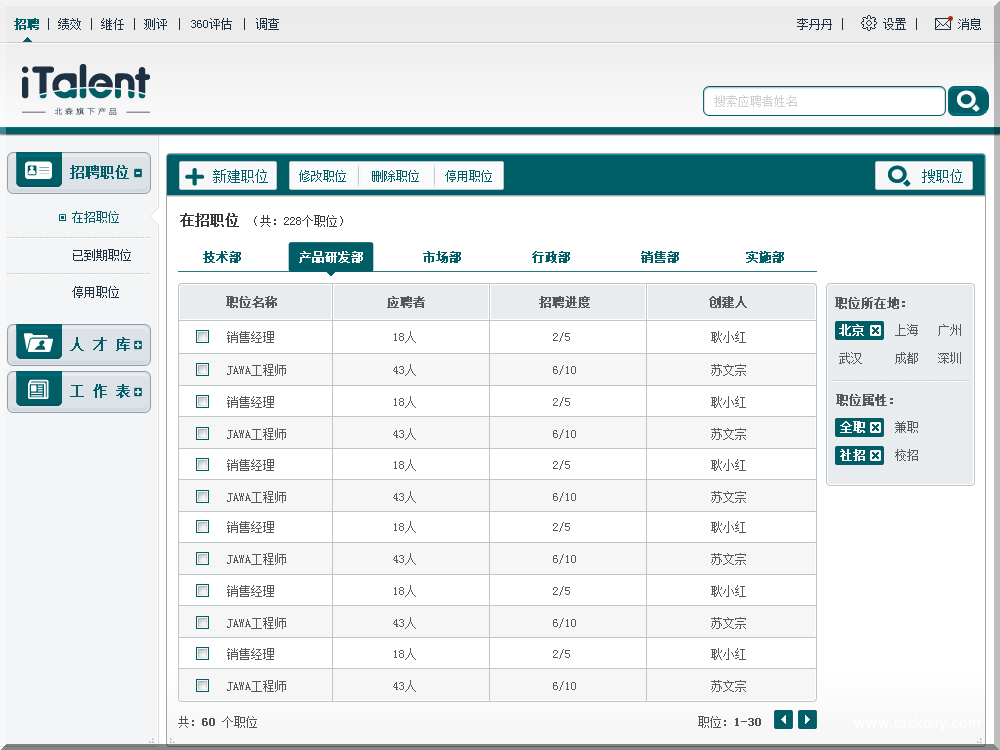Check the first JAWA工程师 row checkbox
1000x750 pixels.
pos(203,369)
